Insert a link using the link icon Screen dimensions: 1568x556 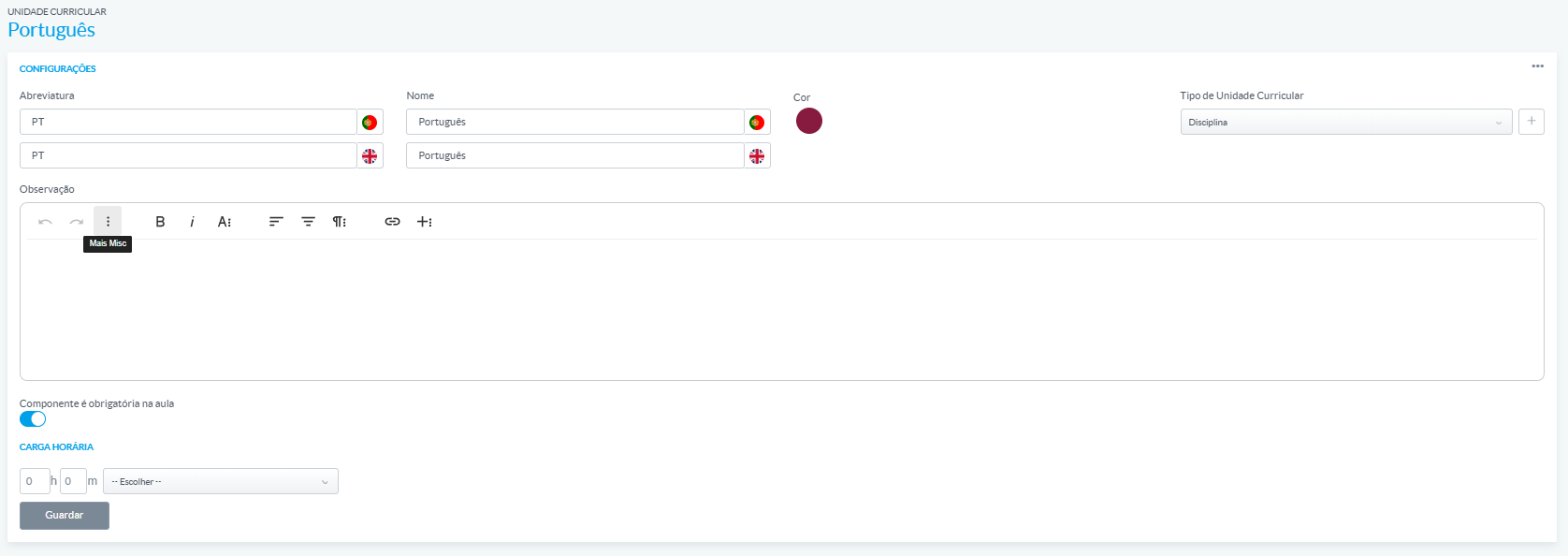point(393,222)
